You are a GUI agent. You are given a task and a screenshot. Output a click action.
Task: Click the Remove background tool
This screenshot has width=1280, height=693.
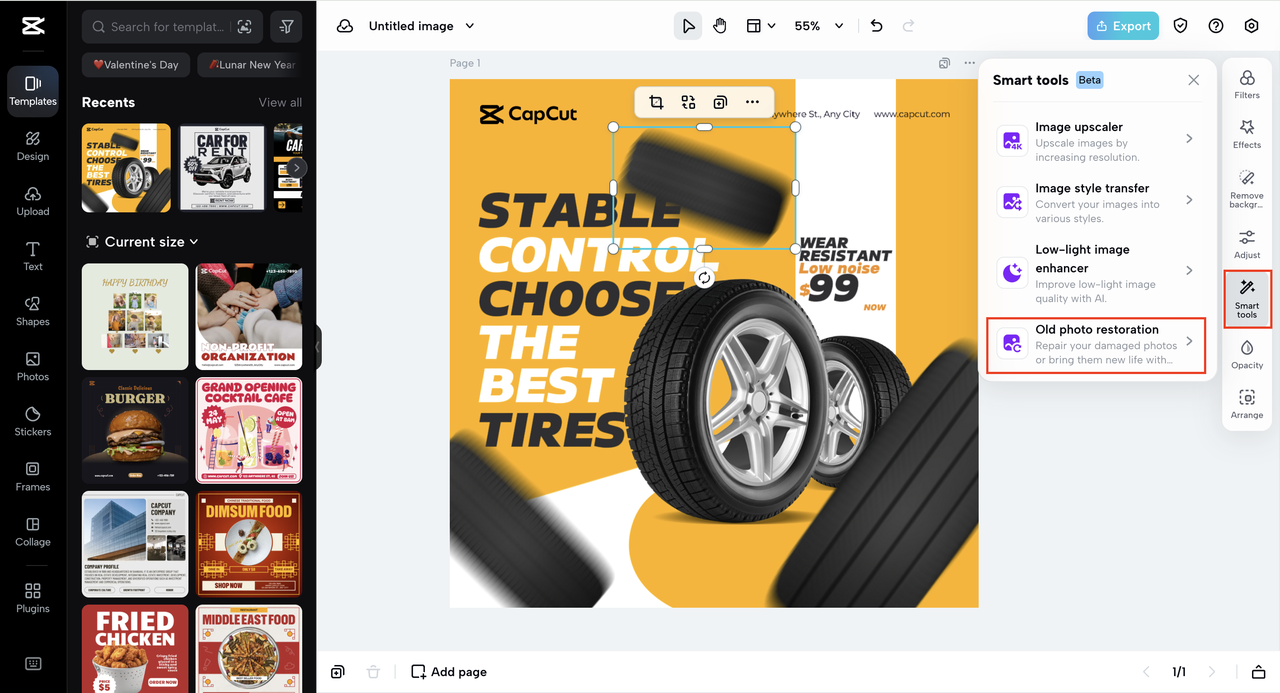click(1247, 189)
